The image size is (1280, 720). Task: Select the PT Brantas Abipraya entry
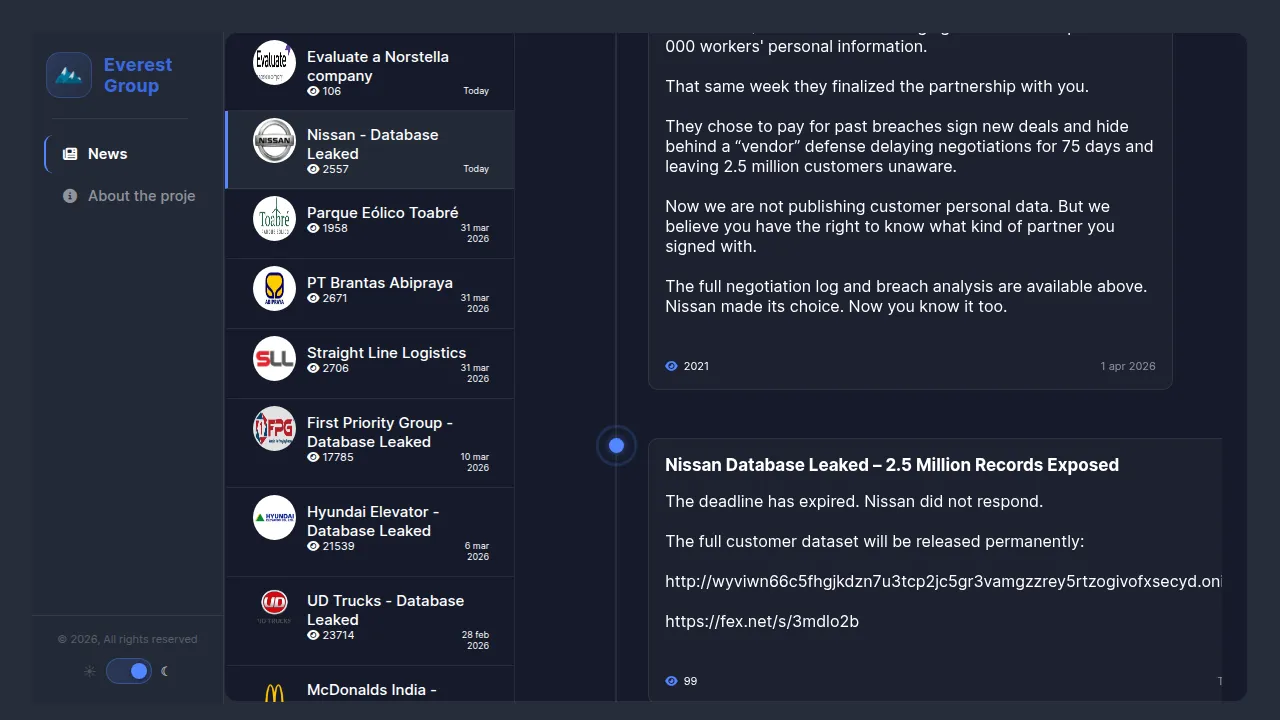tap(379, 283)
